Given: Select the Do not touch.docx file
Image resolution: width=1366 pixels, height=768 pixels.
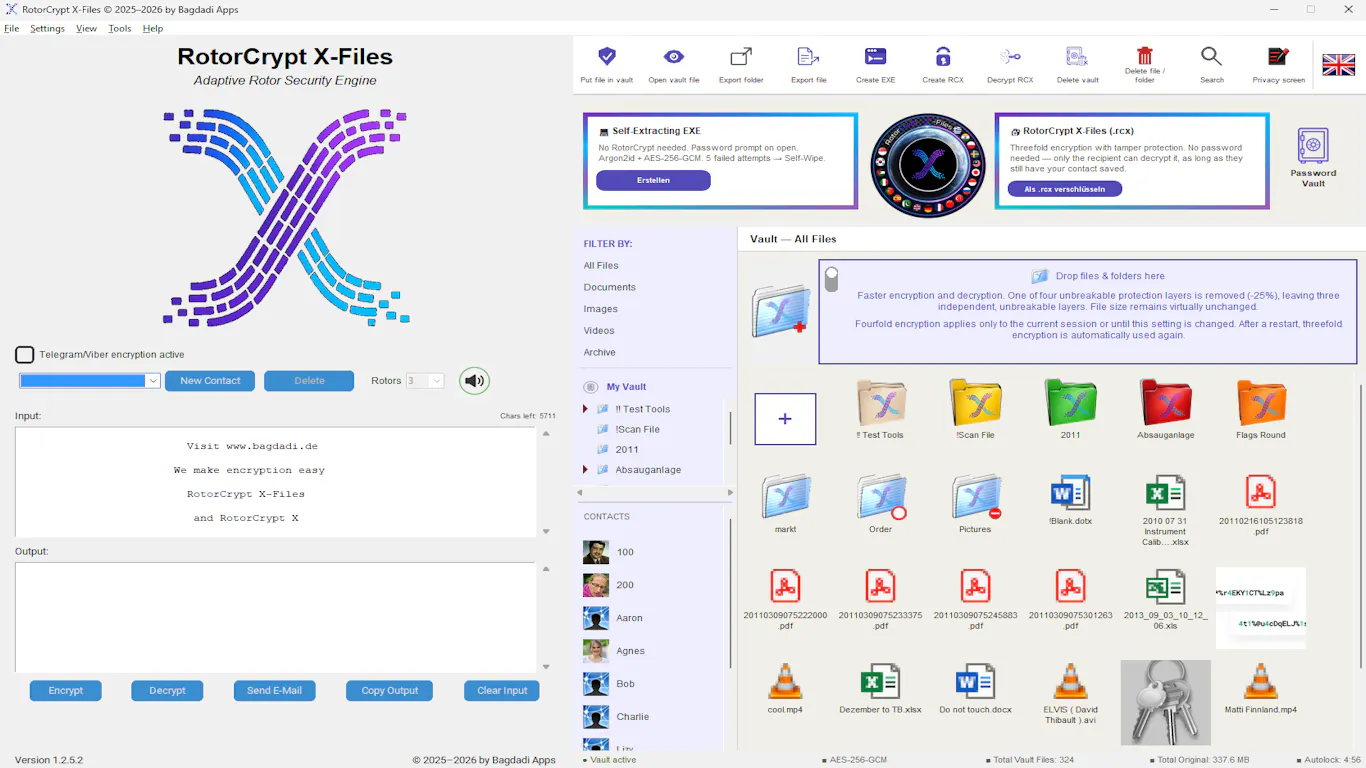Looking at the screenshot, I should click(x=975, y=681).
